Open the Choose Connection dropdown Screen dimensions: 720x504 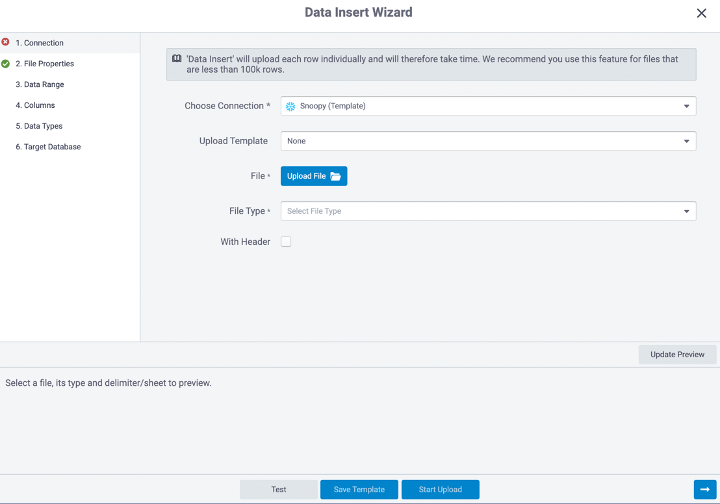click(x=489, y=106)
